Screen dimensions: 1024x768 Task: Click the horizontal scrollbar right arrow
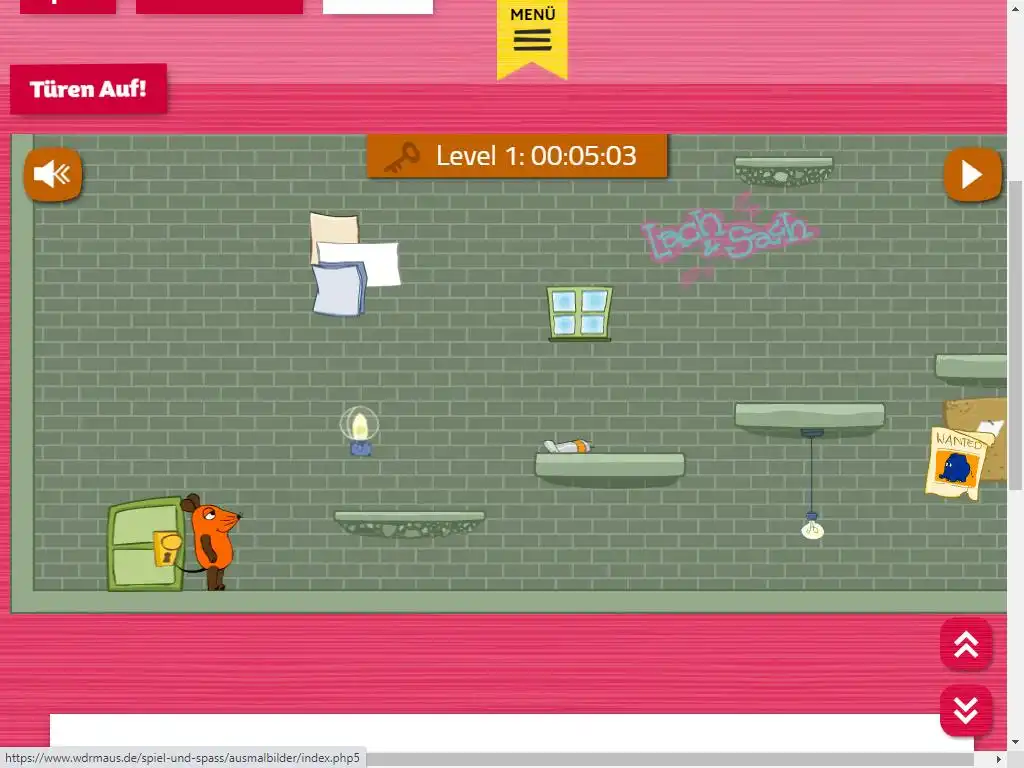point(999,760)
